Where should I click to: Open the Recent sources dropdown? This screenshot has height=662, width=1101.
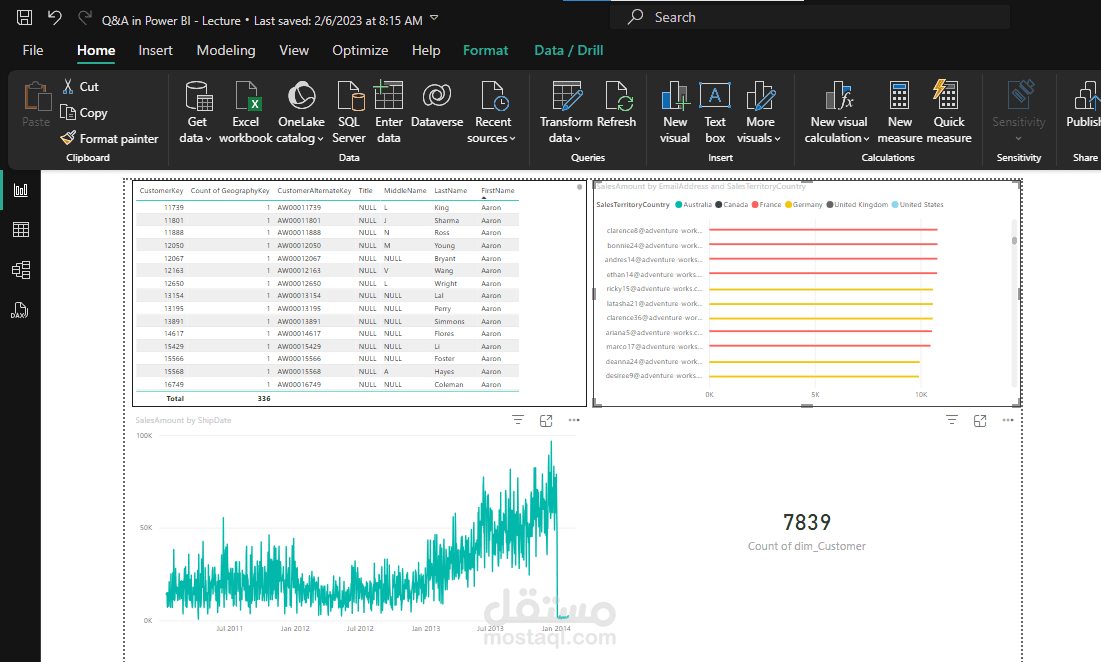pos(492,112)
